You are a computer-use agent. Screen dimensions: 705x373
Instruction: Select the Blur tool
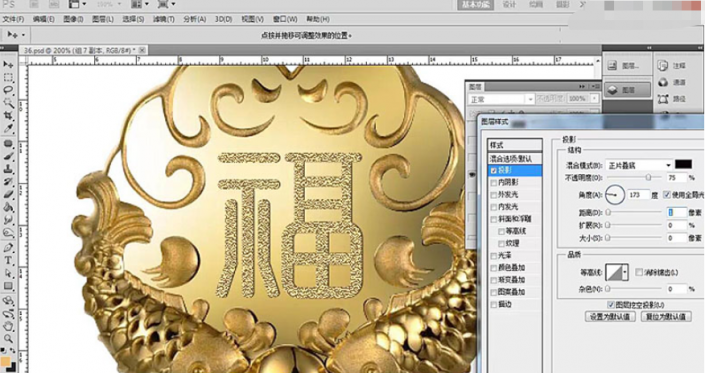click(8, 220)
